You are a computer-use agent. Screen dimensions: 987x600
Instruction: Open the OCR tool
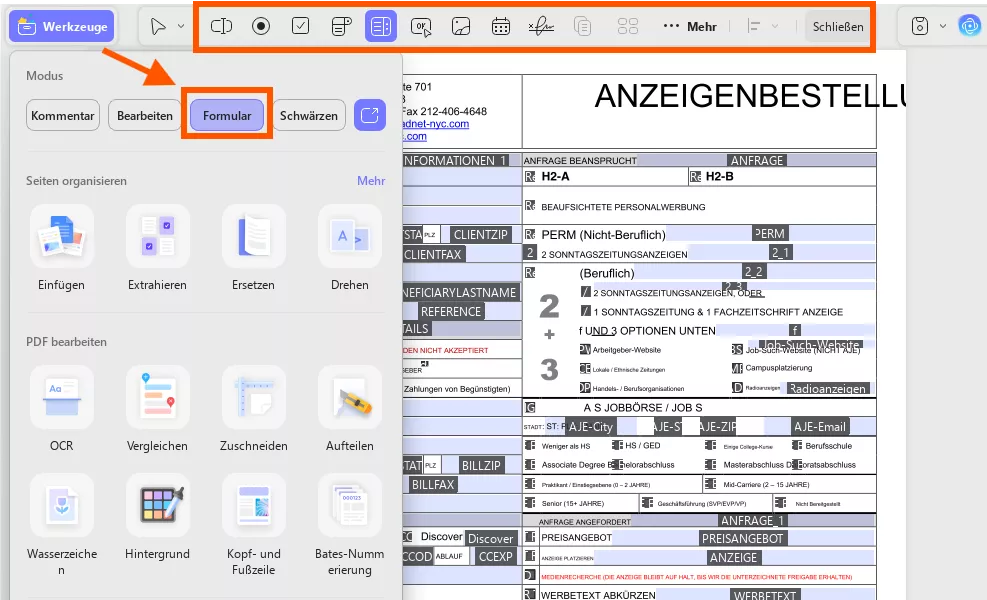point(61,410)
